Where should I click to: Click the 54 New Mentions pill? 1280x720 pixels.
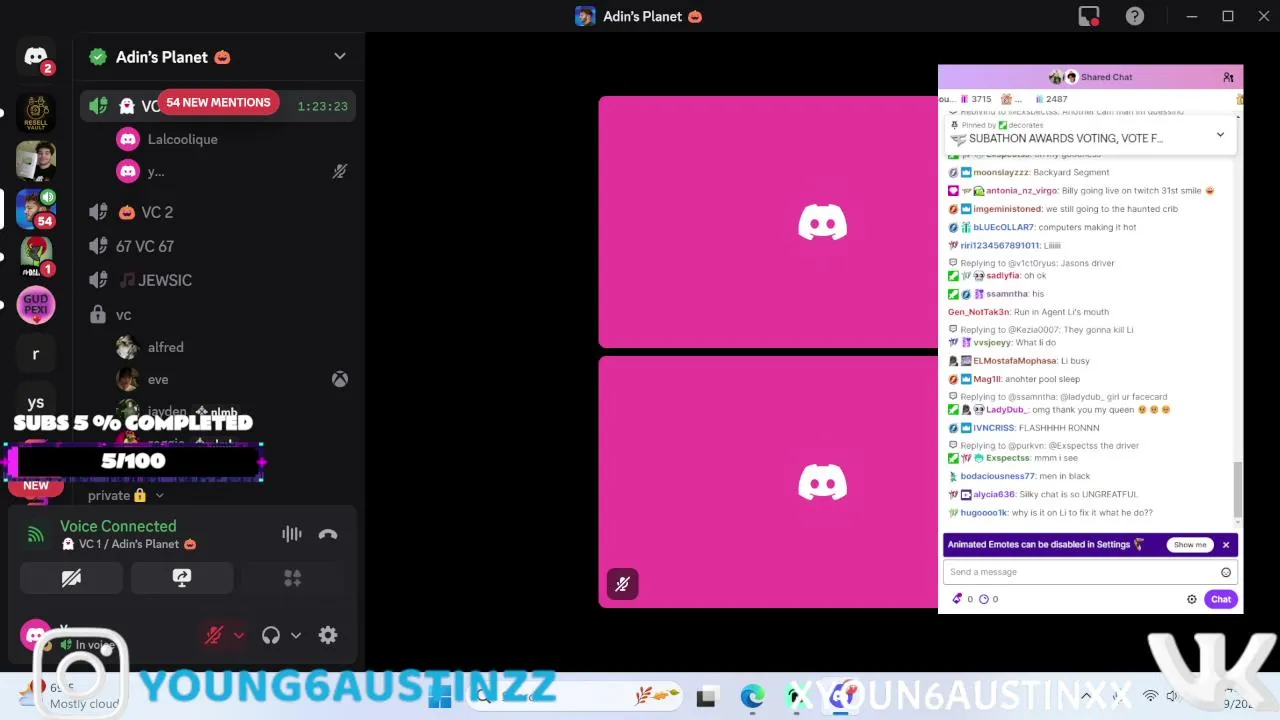(218, 102)
